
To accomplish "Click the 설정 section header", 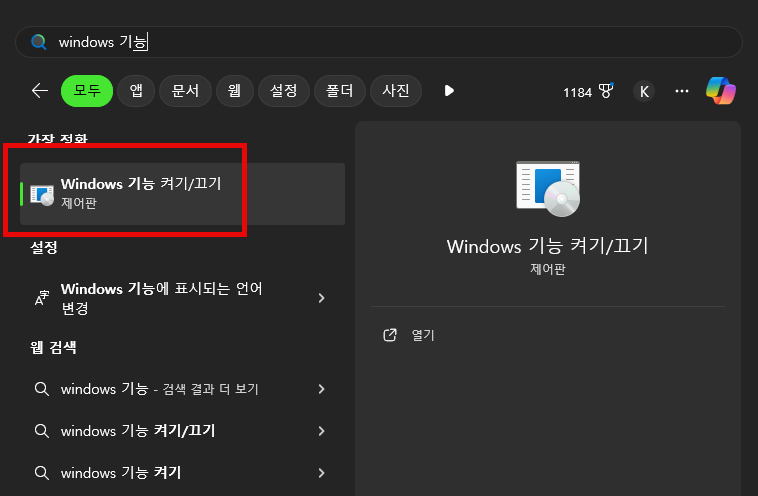I will [x=44, y=248].
